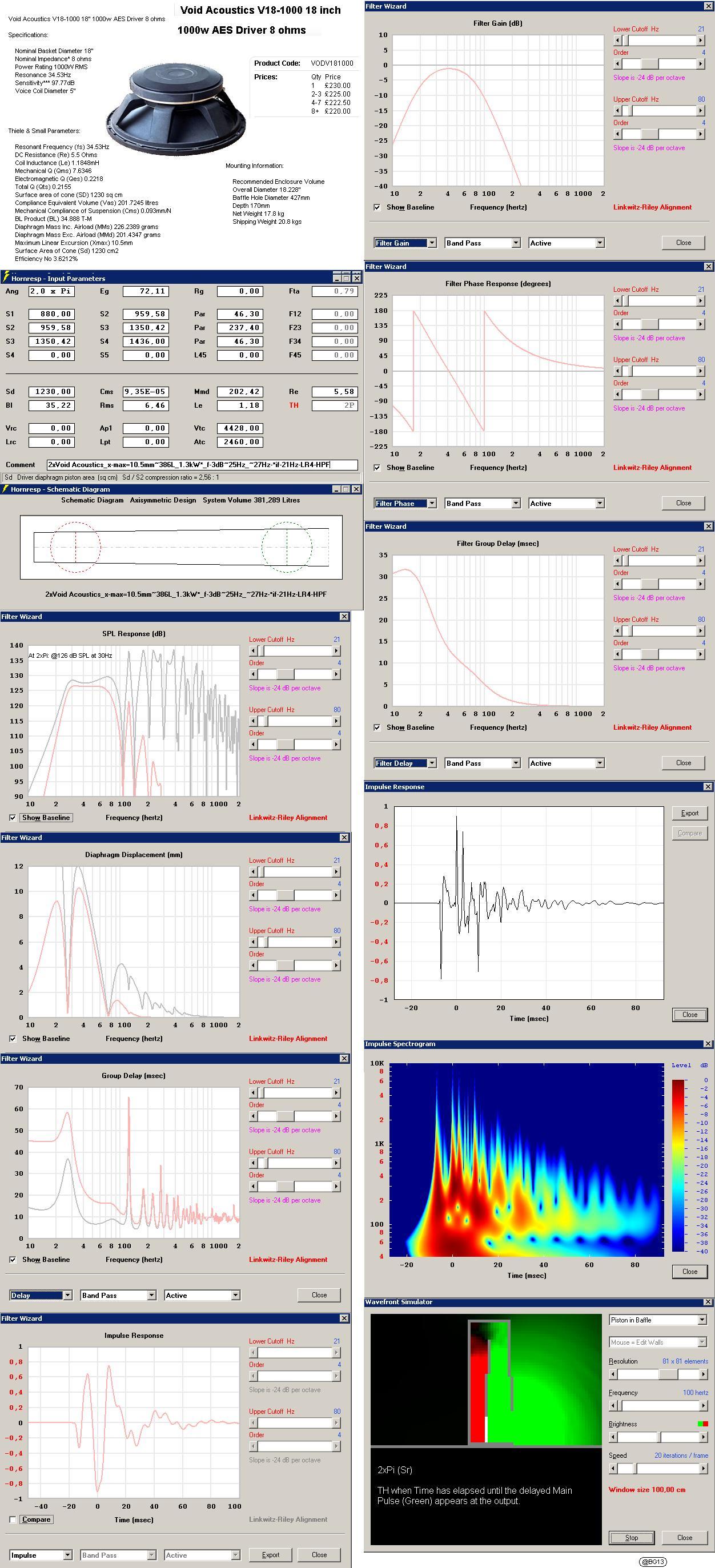Toggle Show Baseline in Filter Gain window
The image size is (715, 1568).
377,208
